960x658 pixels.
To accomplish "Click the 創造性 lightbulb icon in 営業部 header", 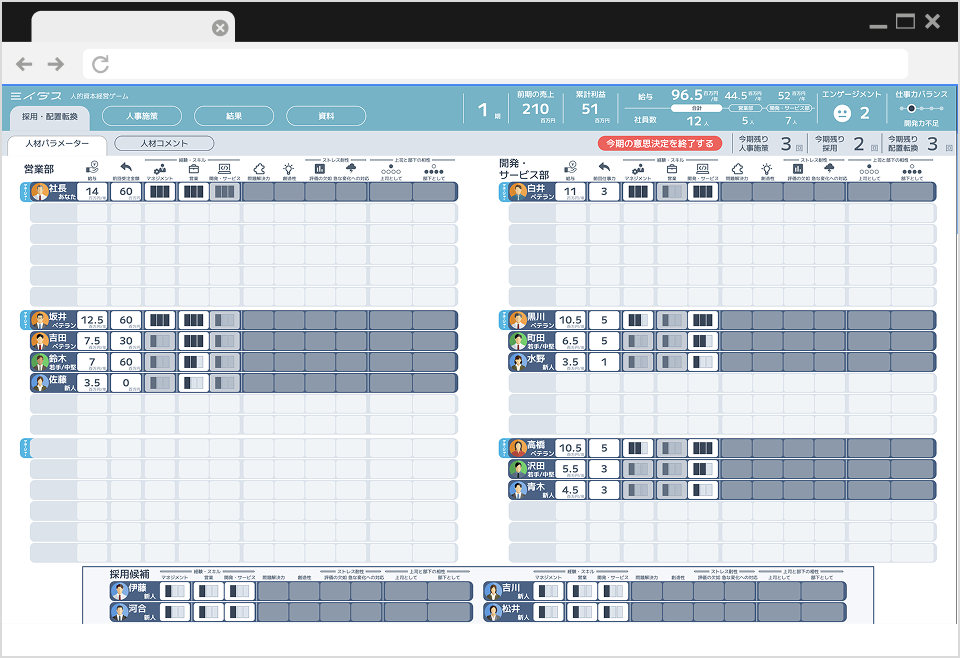I will pyautogui.click(x=289, y=169).
